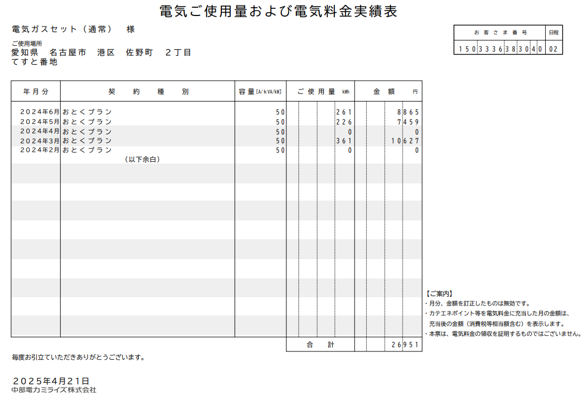Click the amount 10627
Image resolution: width=586 pixels, height=400 pixels.
pos(405,141)
